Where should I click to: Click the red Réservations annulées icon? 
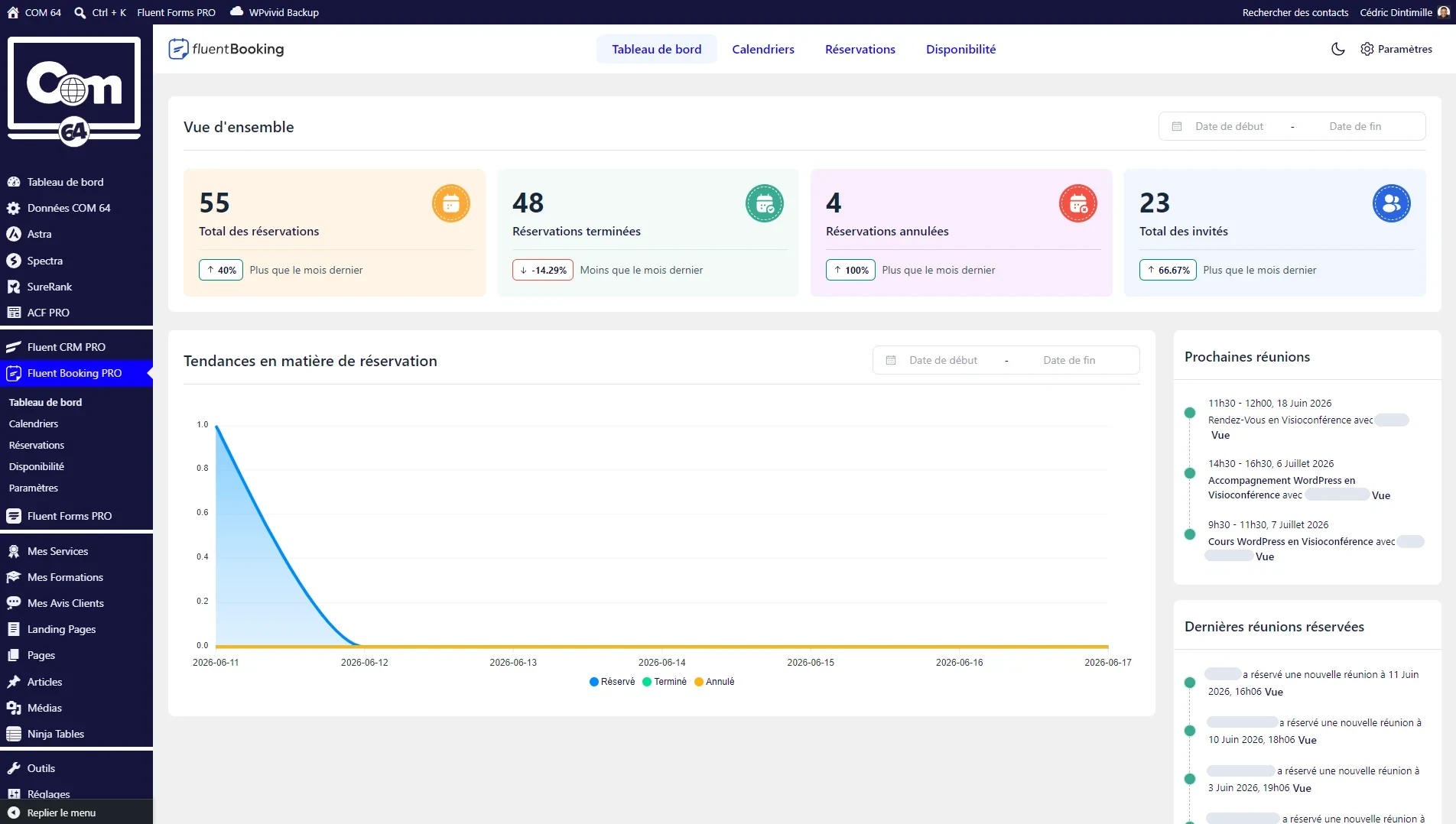pyautogui.click(x=1078, y=203)
